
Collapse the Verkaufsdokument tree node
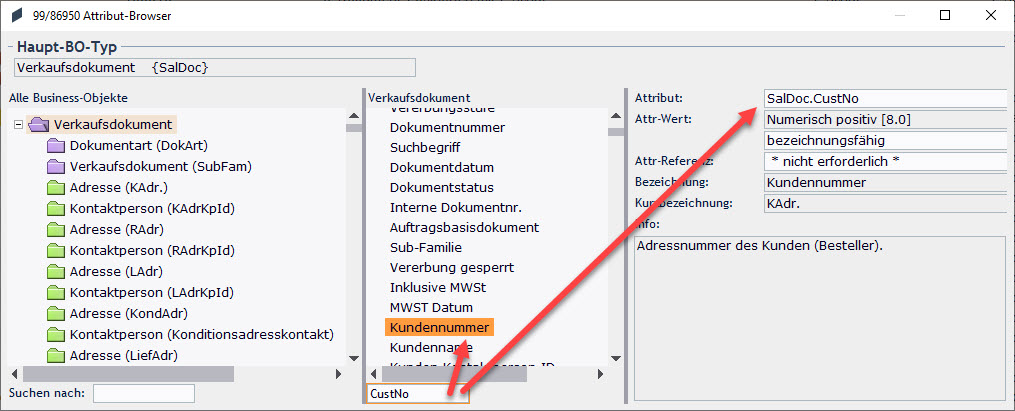[19, 124]
